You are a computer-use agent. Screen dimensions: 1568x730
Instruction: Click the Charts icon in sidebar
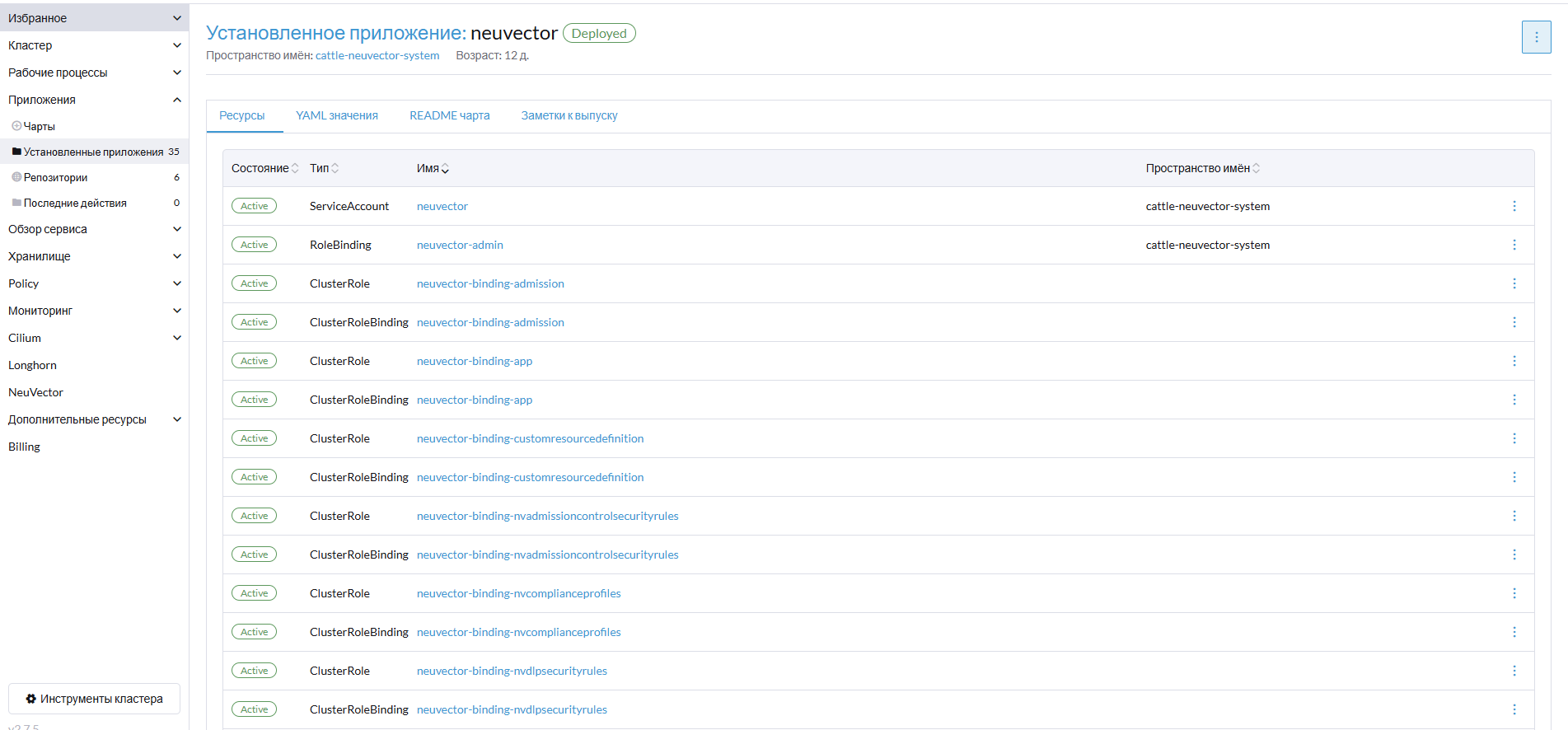pos(16,126)
